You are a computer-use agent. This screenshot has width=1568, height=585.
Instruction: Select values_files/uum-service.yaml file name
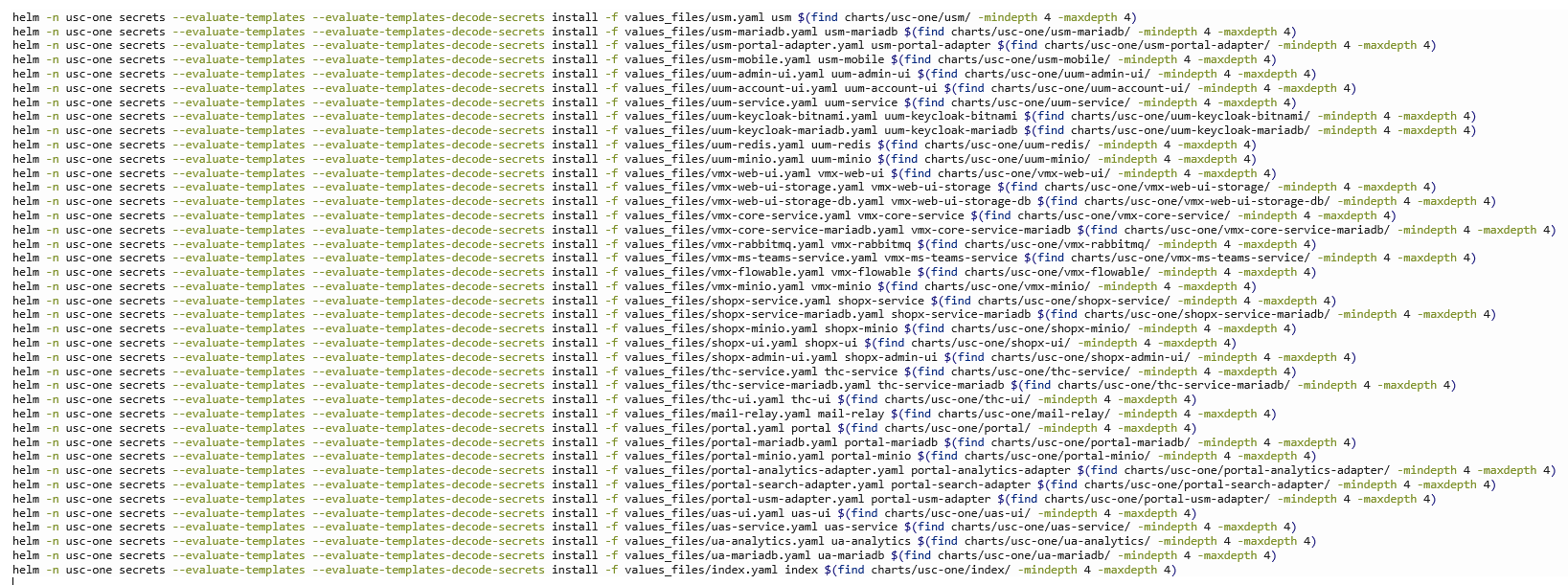pos(721,102)
